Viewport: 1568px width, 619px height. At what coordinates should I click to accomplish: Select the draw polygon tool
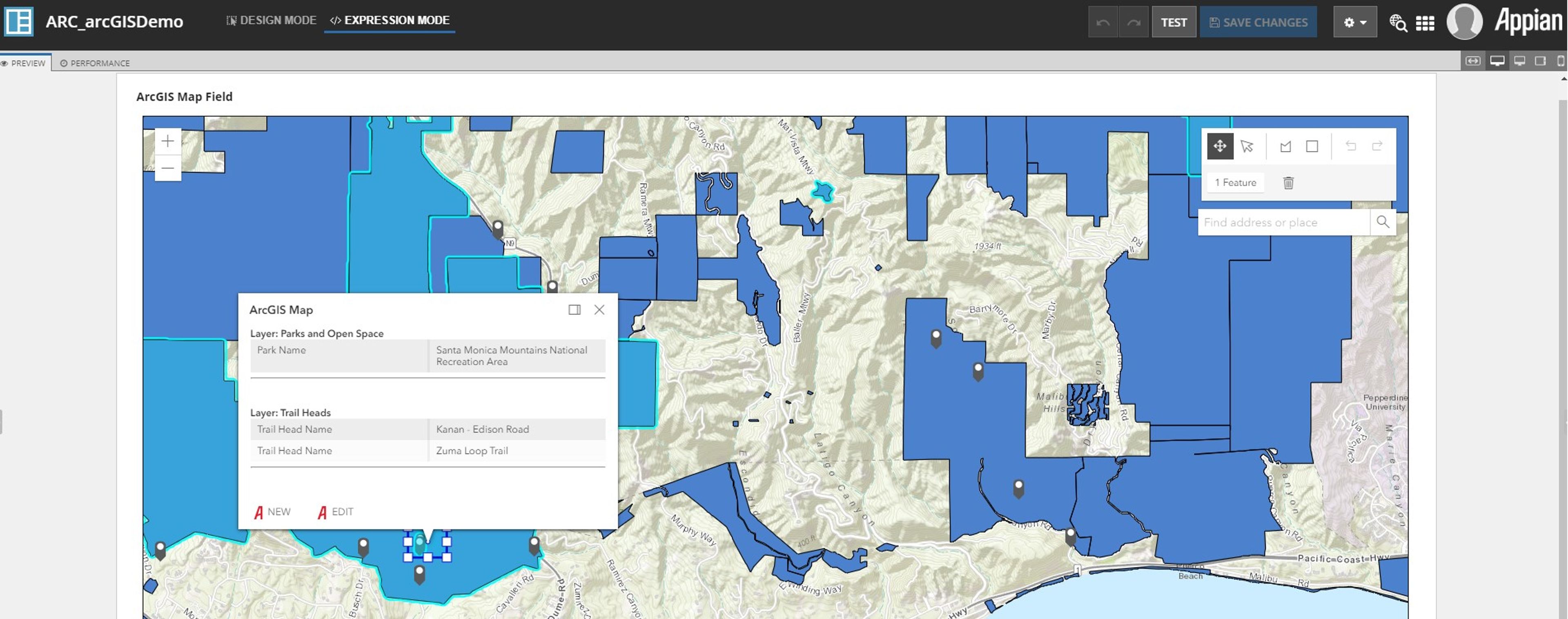[1285, 146]
